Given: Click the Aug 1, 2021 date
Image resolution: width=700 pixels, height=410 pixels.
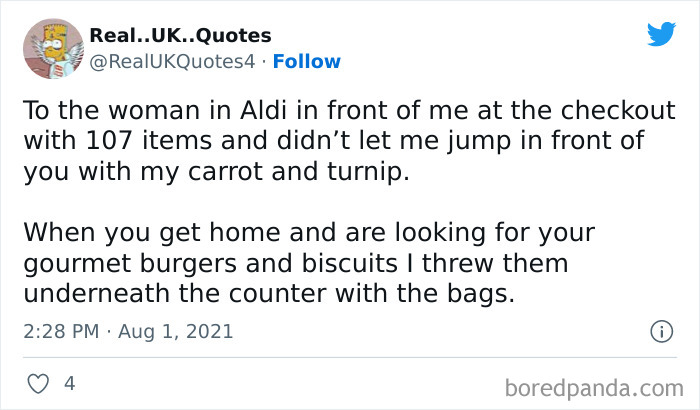Looking at the screenshot, I should (175, 331).
